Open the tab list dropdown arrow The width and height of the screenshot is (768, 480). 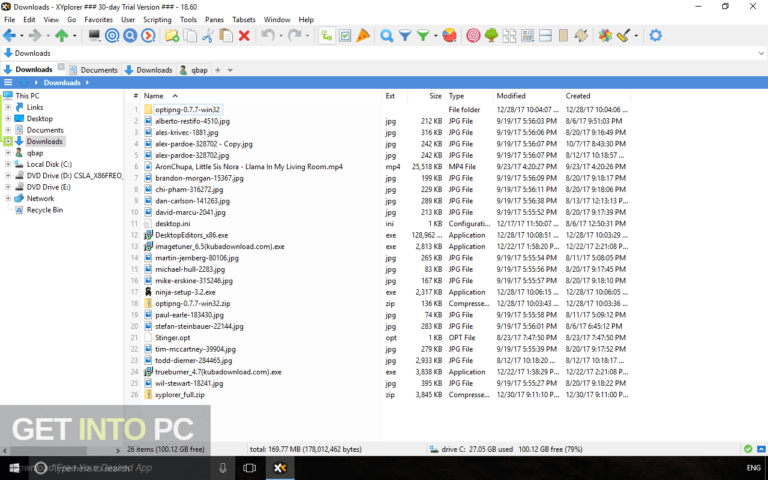[x=230, y=70]
